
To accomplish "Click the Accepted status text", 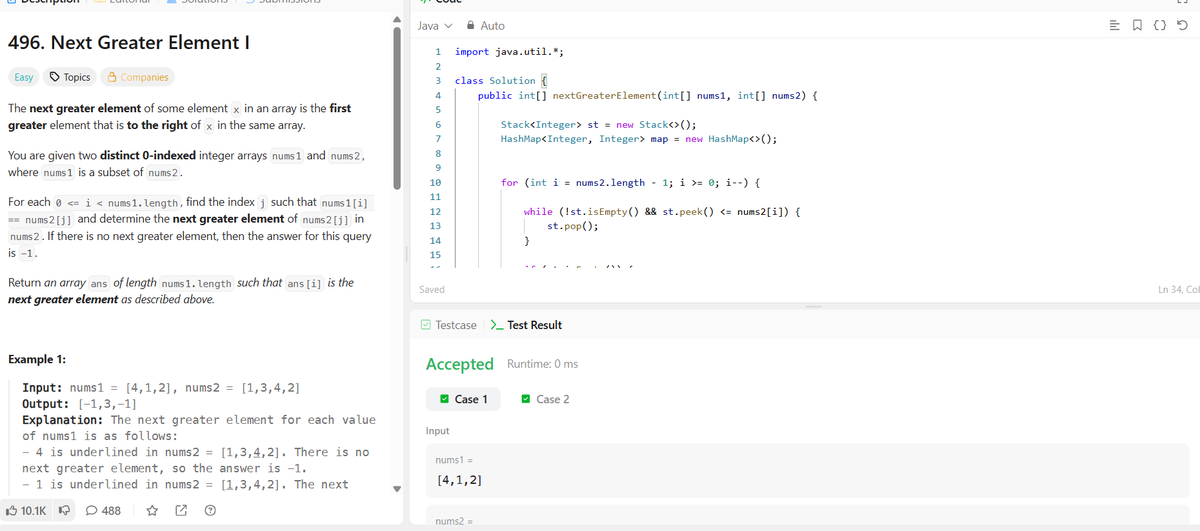I will 460,364.
